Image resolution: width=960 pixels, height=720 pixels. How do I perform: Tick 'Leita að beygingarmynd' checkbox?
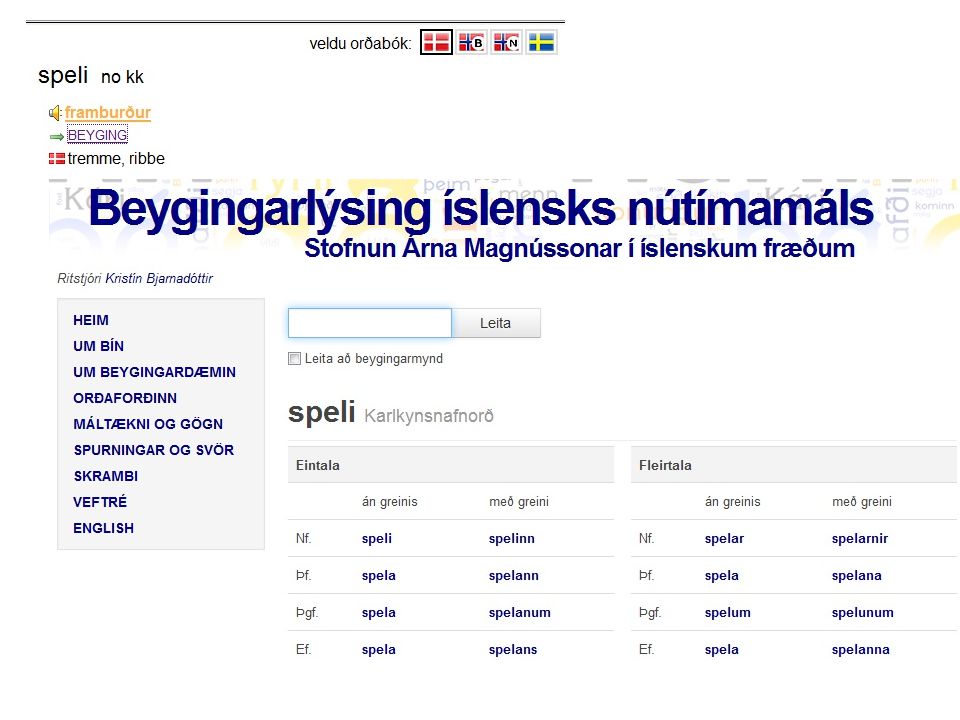pos(294,359)
